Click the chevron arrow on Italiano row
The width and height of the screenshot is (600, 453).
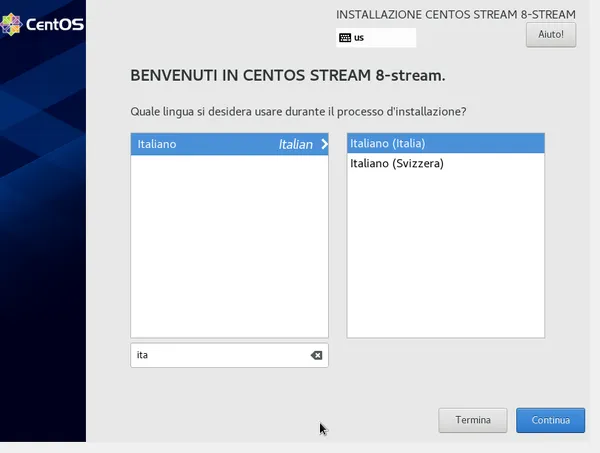[x=324, y=144]
